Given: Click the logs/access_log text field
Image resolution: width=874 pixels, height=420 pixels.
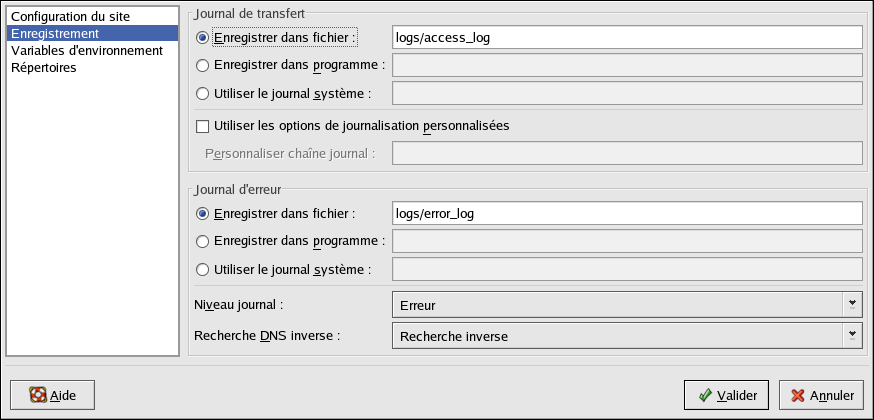Looking at the screenshot, I should pos(627,38).
